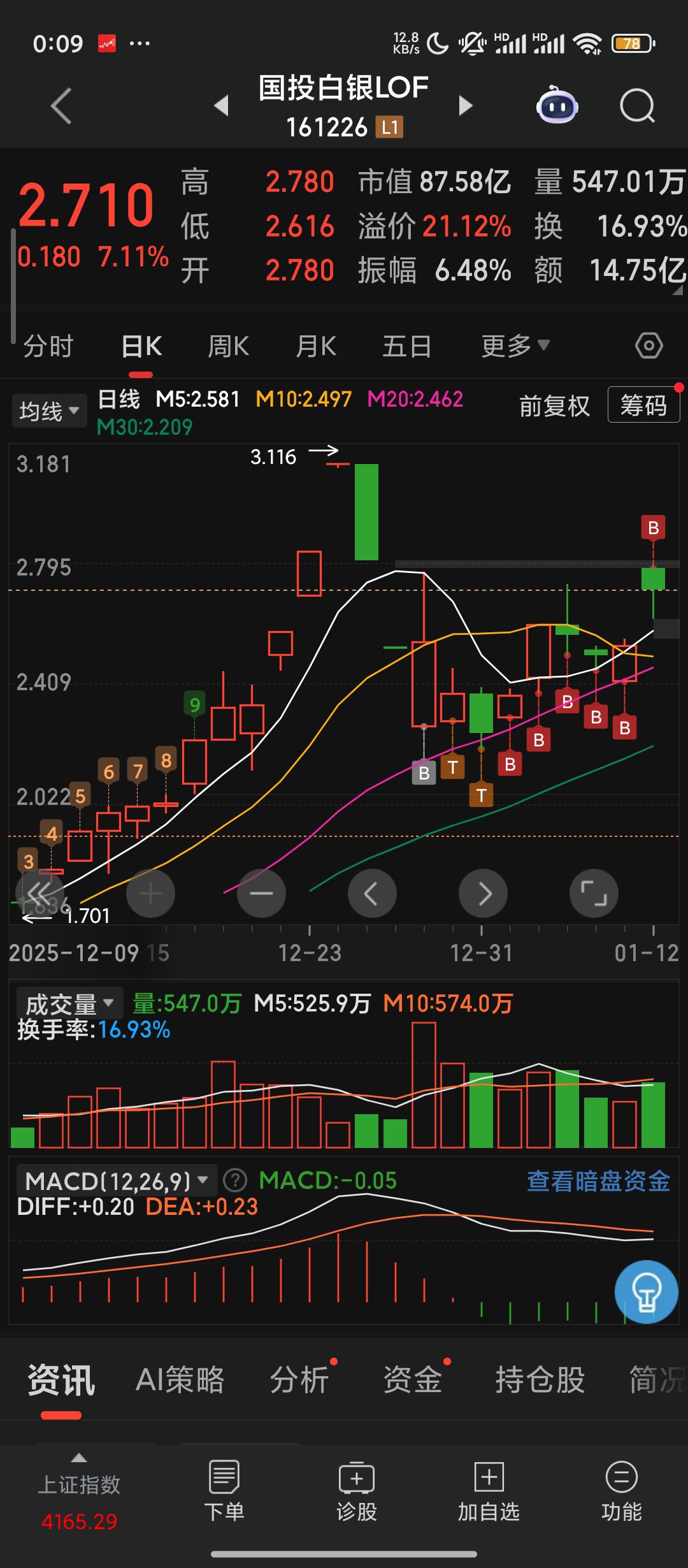Expand chart to fullscreen

click(x=594, y=894)
